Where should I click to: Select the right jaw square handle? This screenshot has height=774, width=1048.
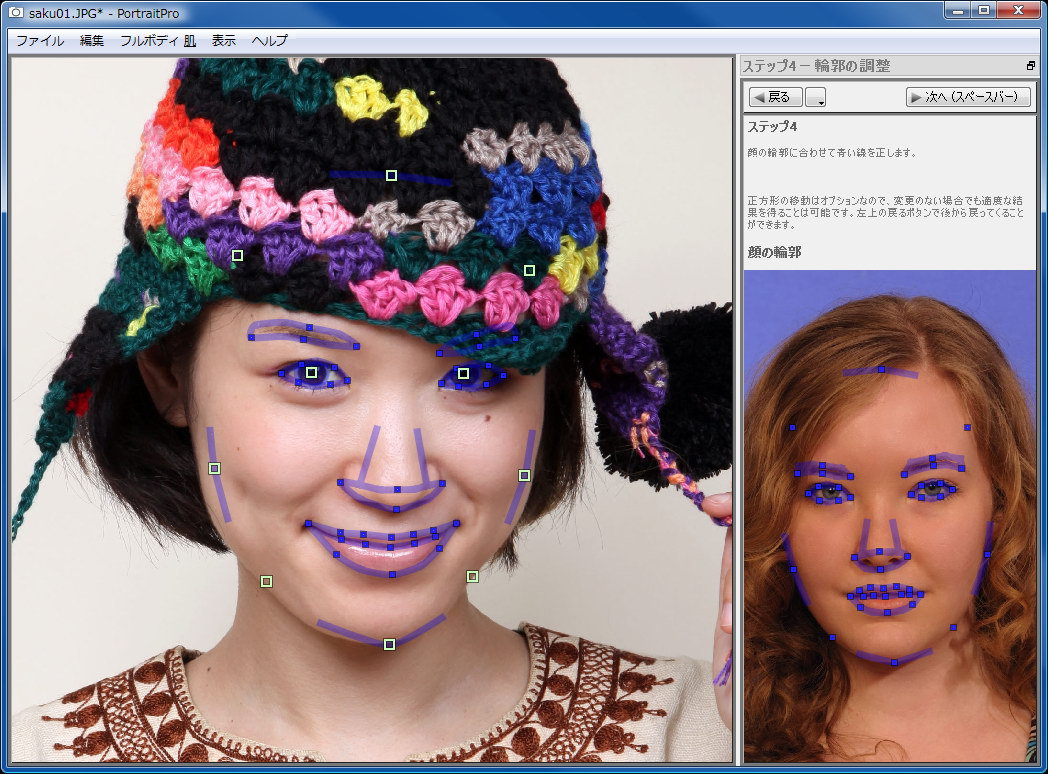pos(473,576)
